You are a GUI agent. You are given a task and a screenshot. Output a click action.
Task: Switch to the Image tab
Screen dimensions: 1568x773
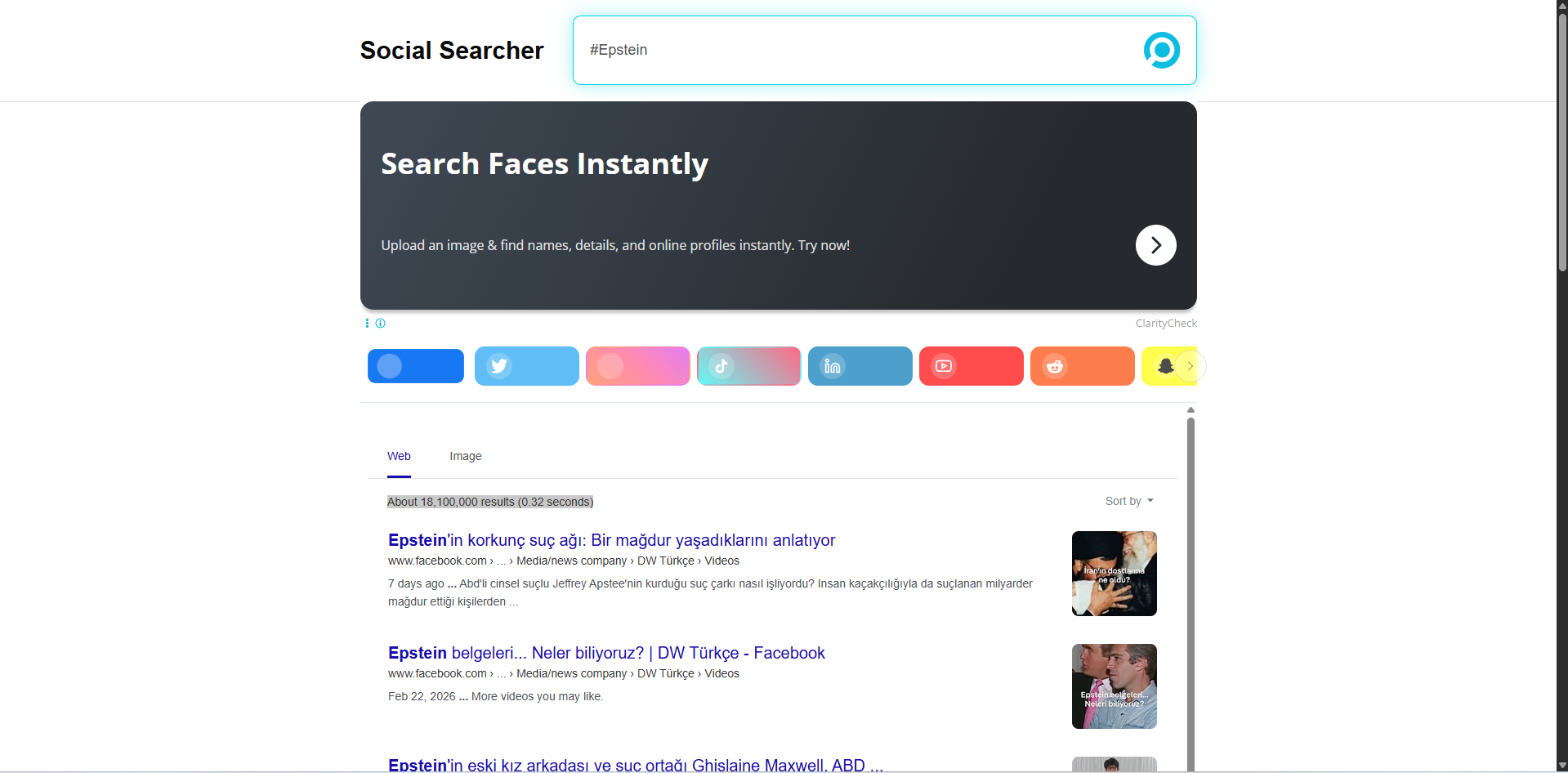coord(466,456)
